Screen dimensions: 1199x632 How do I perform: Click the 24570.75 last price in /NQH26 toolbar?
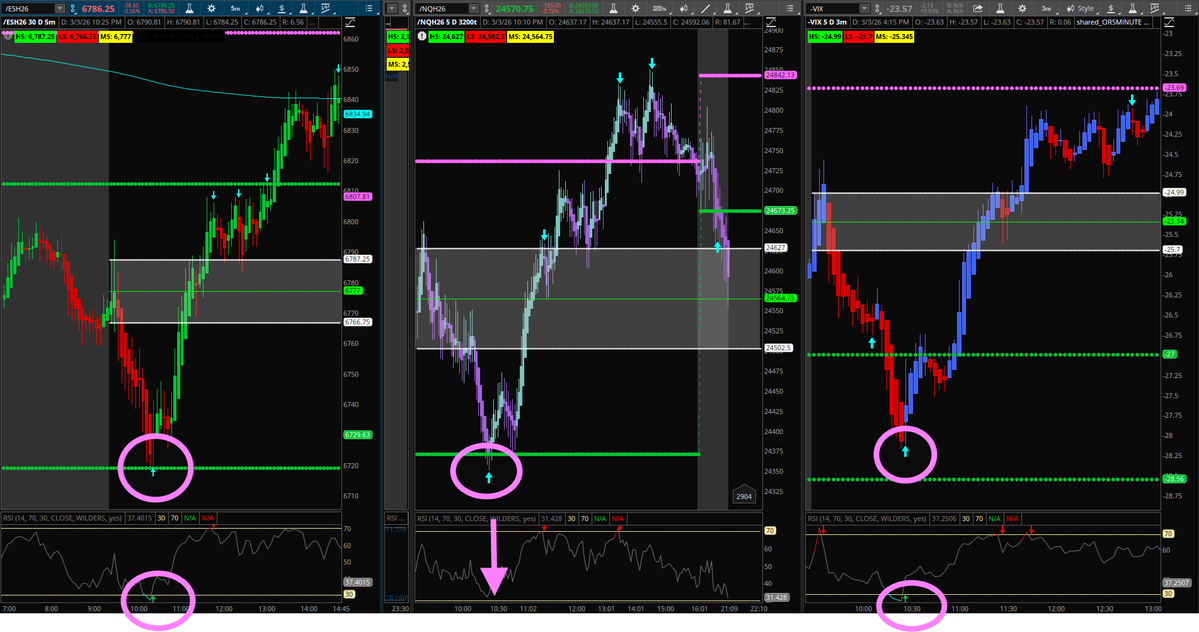pos(515,8)
